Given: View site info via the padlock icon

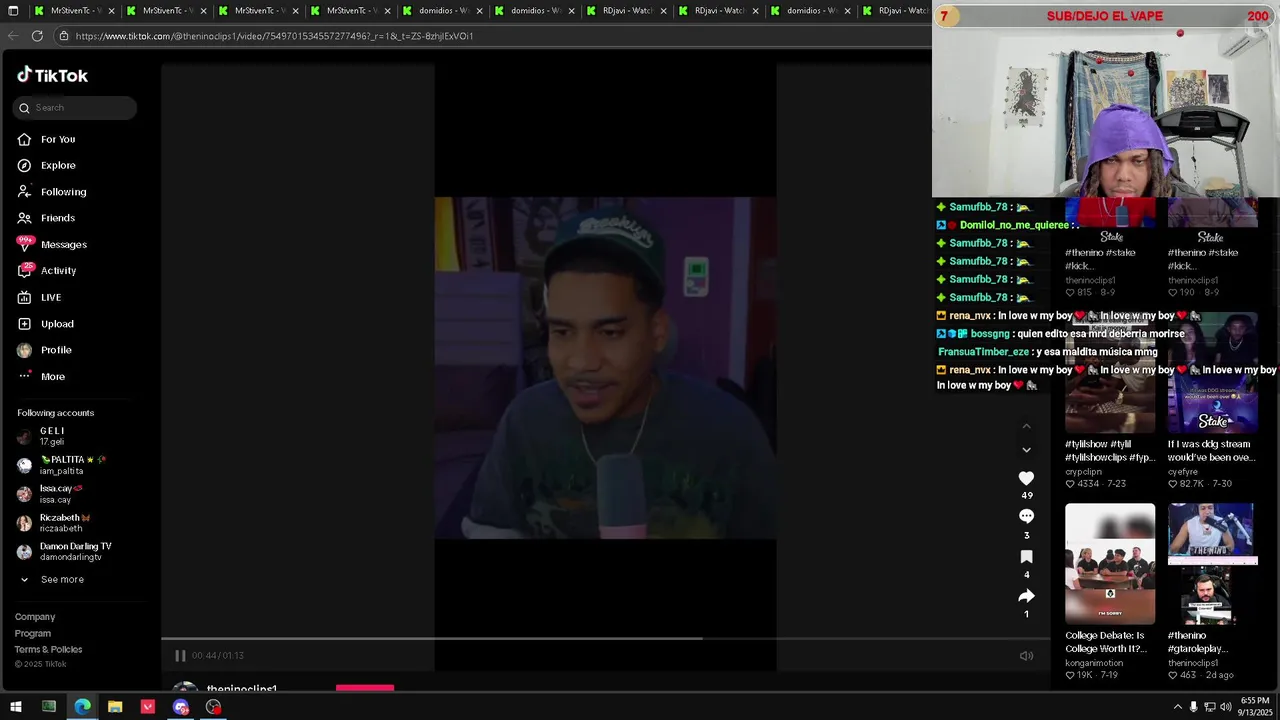Looking at the screenshot, I should (64, 36).
